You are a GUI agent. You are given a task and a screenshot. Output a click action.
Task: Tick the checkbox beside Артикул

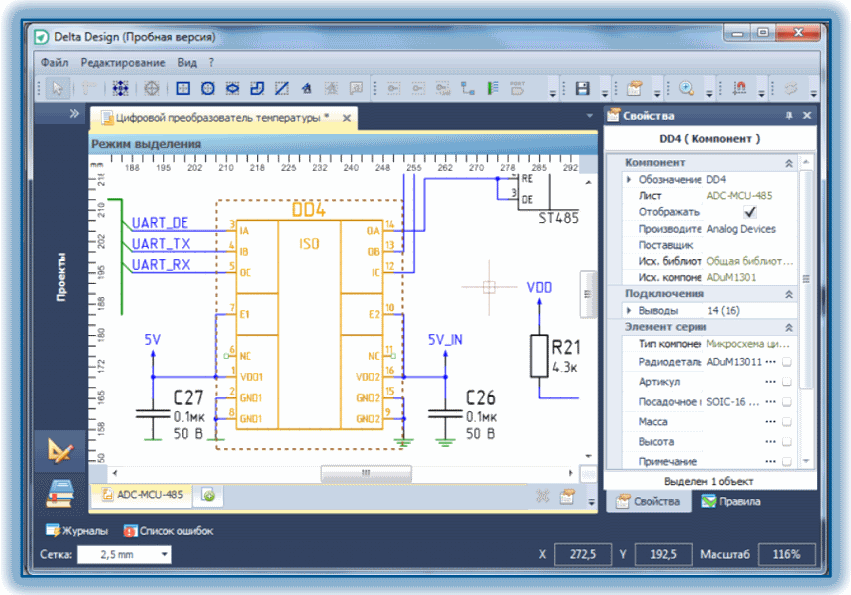pyautogui.click(x=786, y=382)
